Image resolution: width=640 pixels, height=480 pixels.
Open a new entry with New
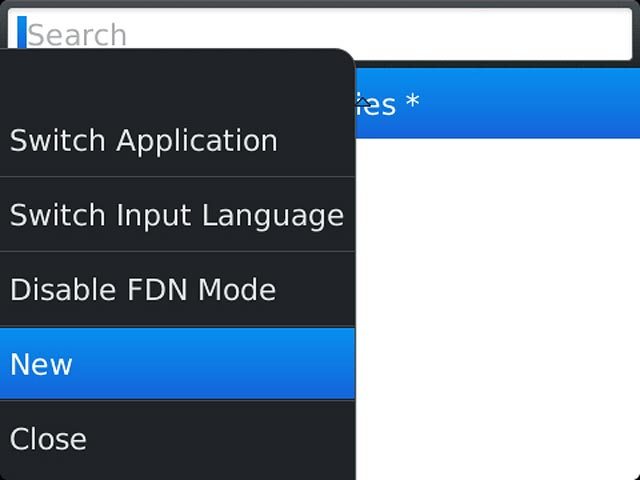tap(177, 364)
